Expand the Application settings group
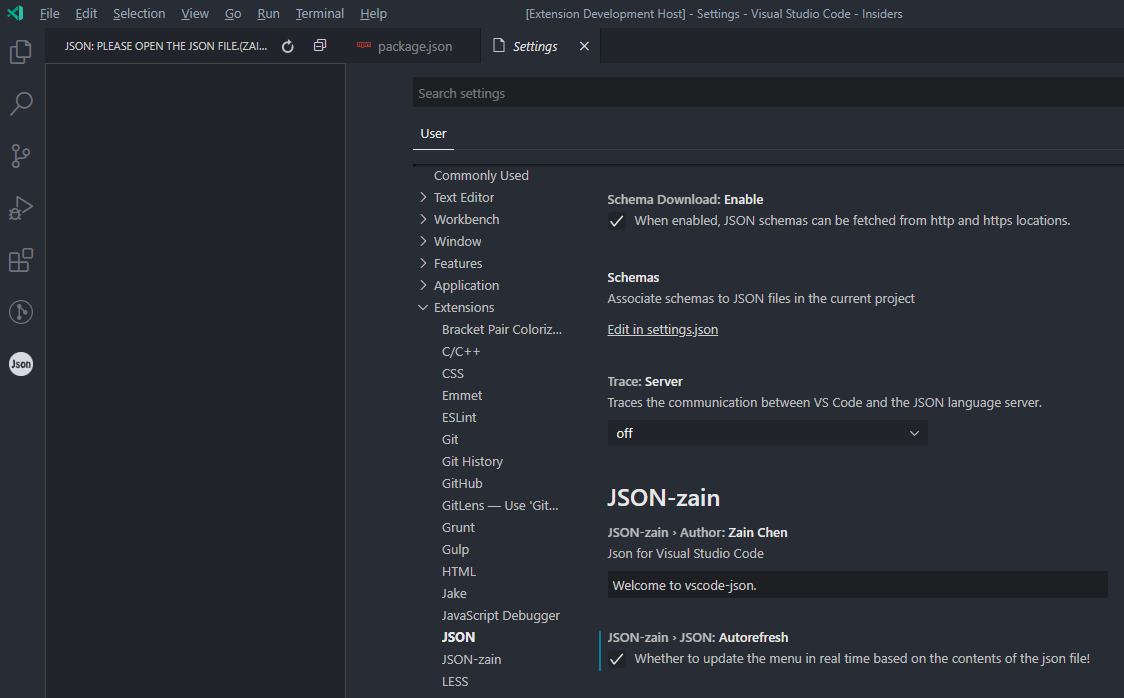The height and width of the screenshot is (698, 1124). 423,285
